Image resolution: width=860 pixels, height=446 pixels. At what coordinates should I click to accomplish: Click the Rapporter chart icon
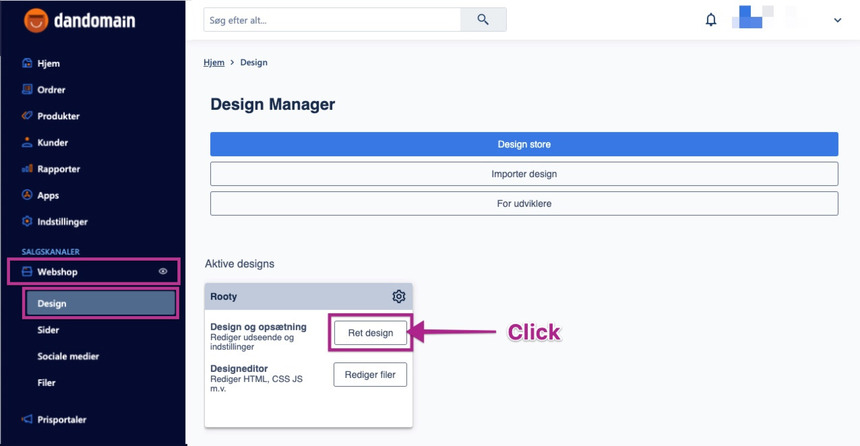[x=27, y=169]
